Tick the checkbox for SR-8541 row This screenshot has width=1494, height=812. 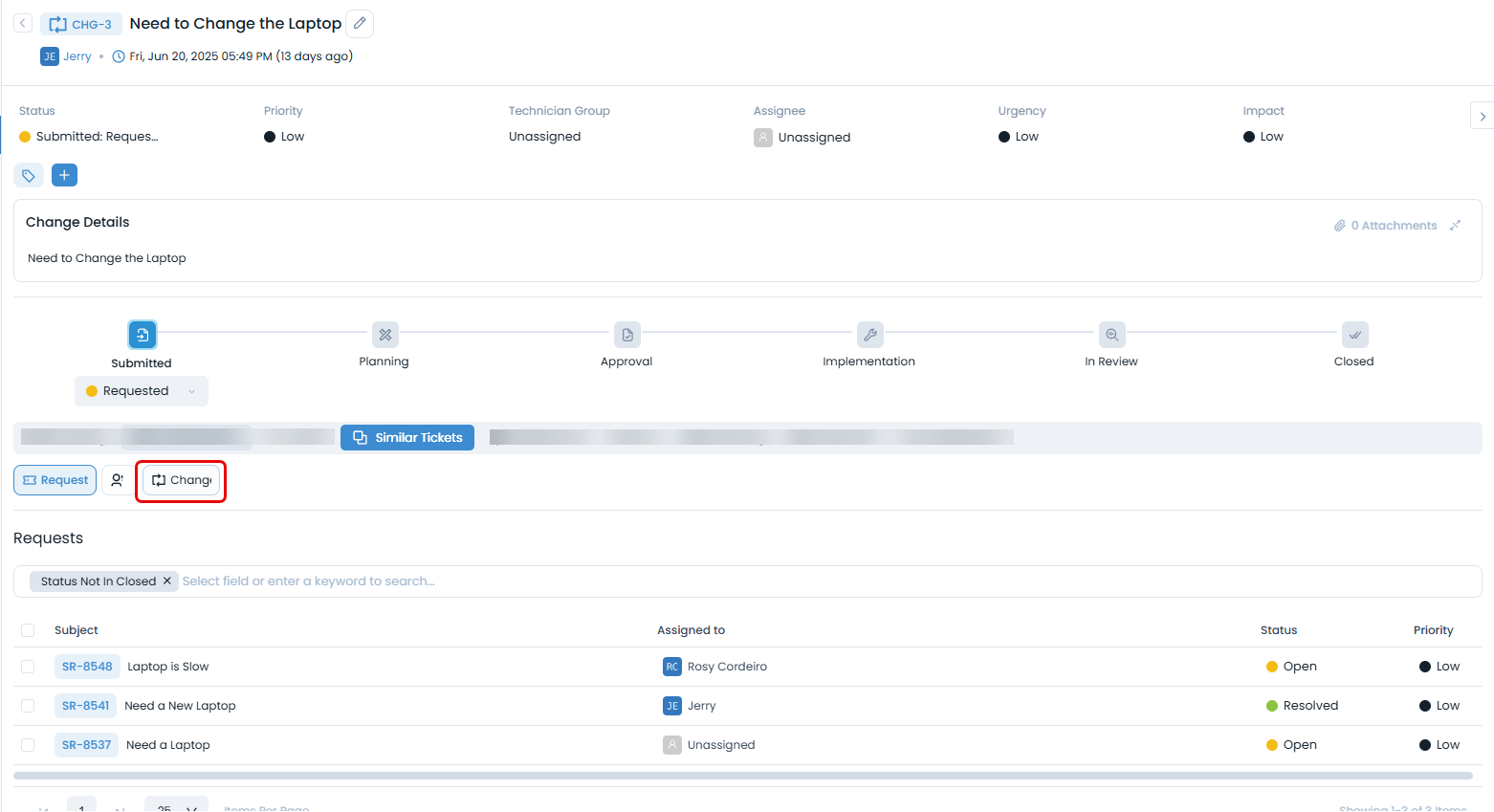point(28,706)
